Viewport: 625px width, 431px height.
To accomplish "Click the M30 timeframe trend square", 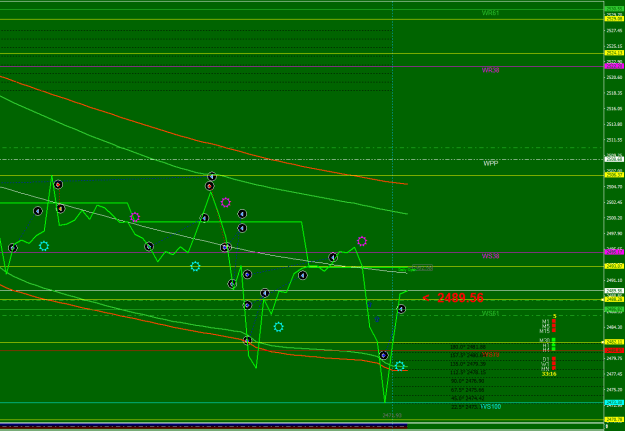I will pos(554,340).
